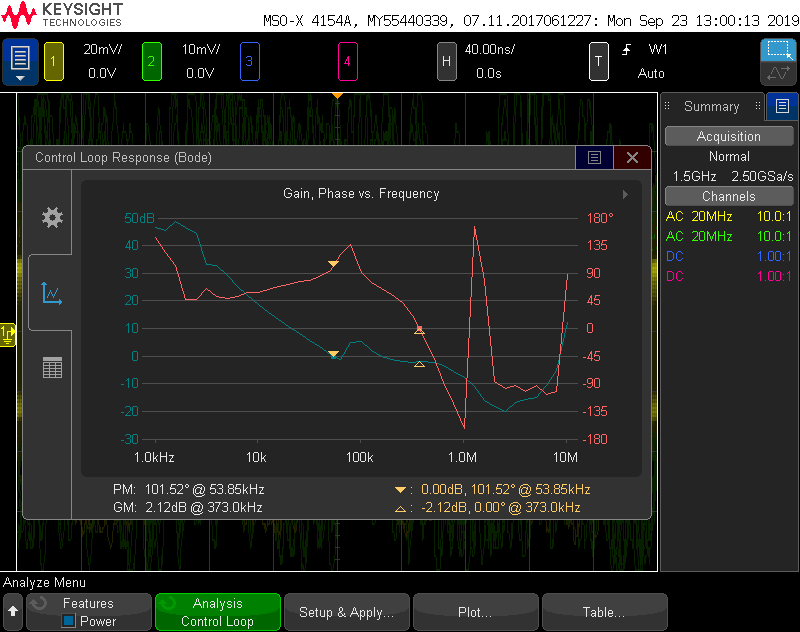This screenshot has width=800, height=632.
Task: Click the channel 2 10mV/ scale value
Action: pyautogui.click(x=201, y=49)
